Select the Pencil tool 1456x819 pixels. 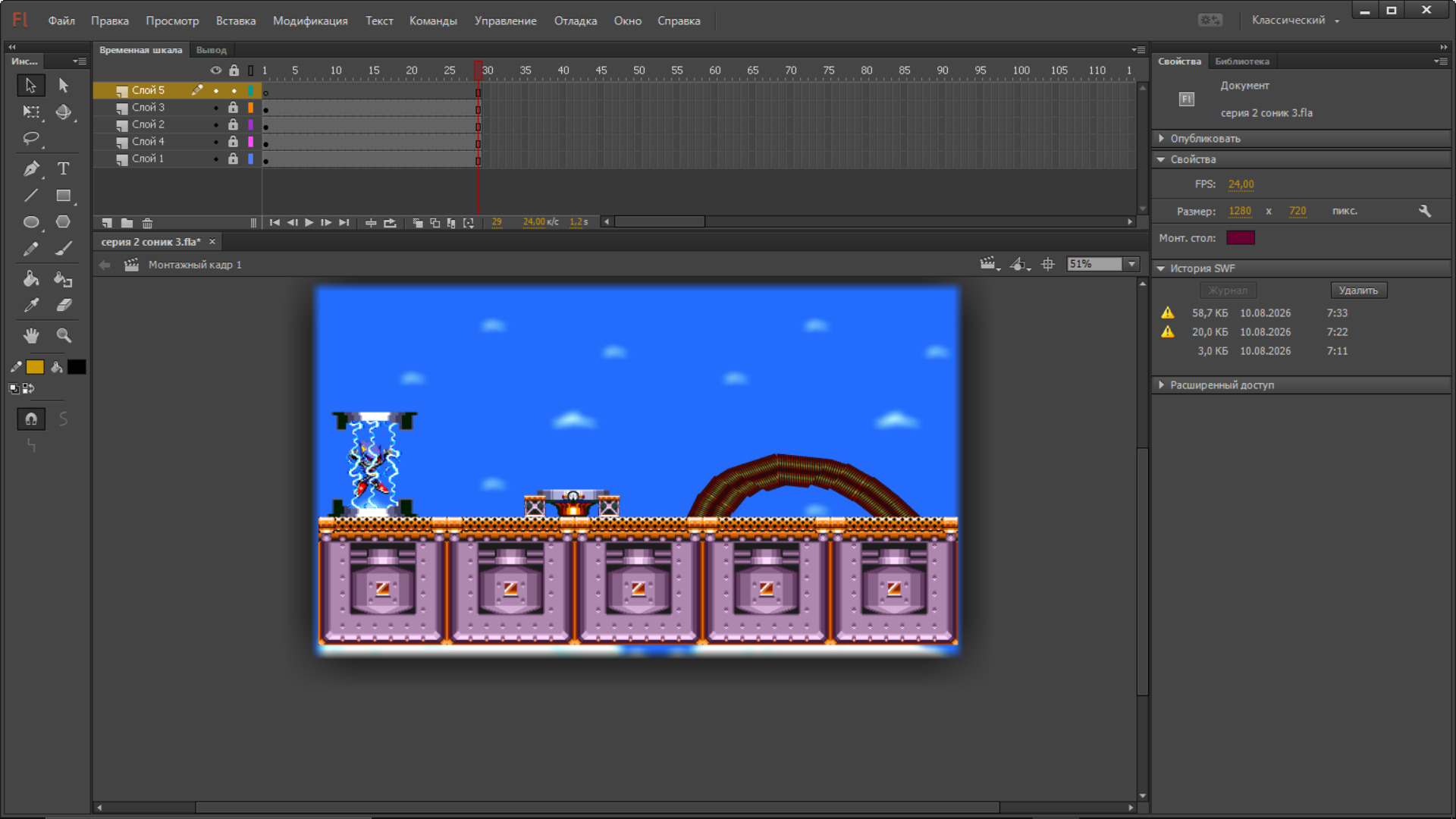coord(31,249)
